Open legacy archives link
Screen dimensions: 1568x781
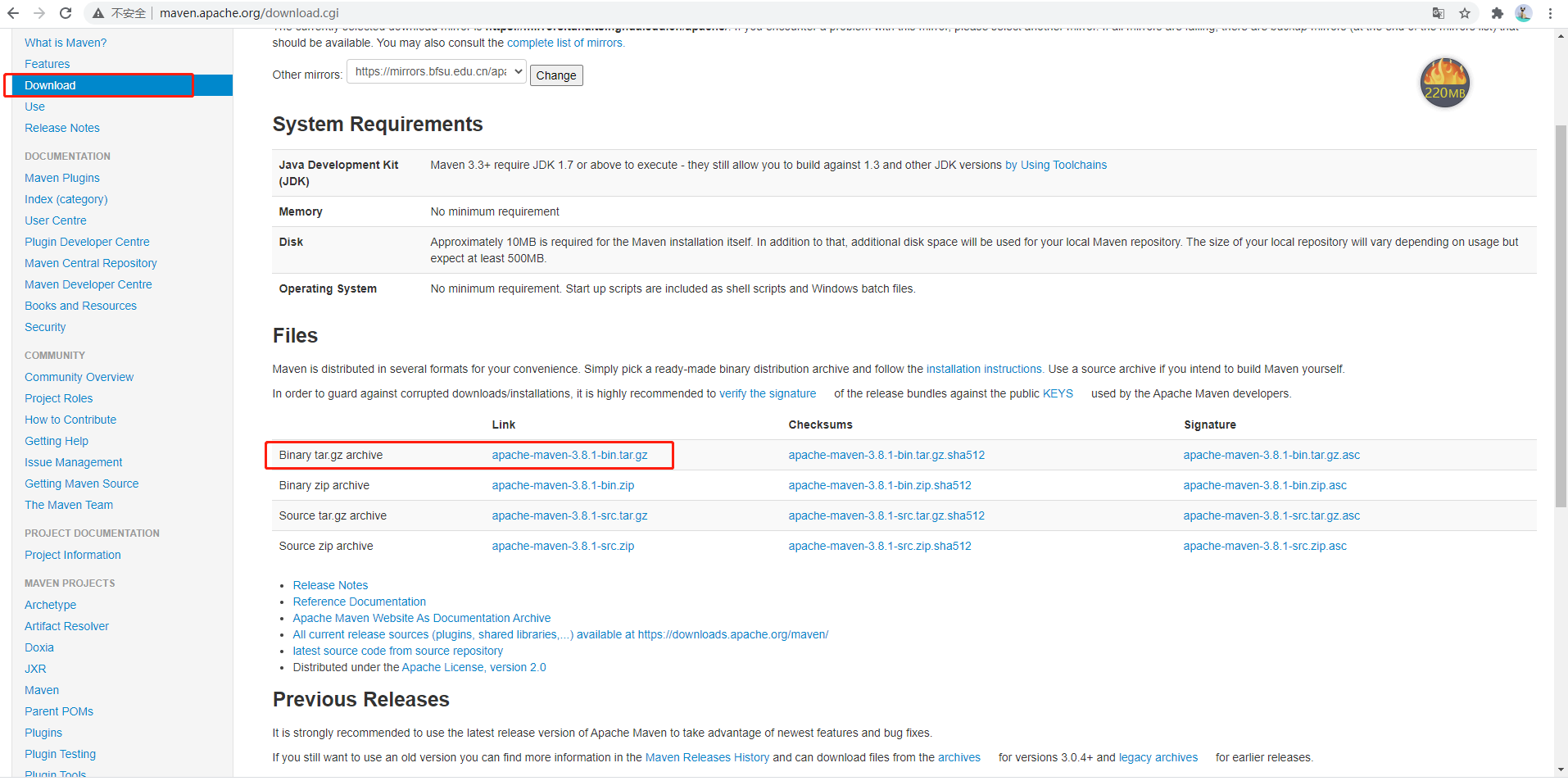click(1158, 757)
